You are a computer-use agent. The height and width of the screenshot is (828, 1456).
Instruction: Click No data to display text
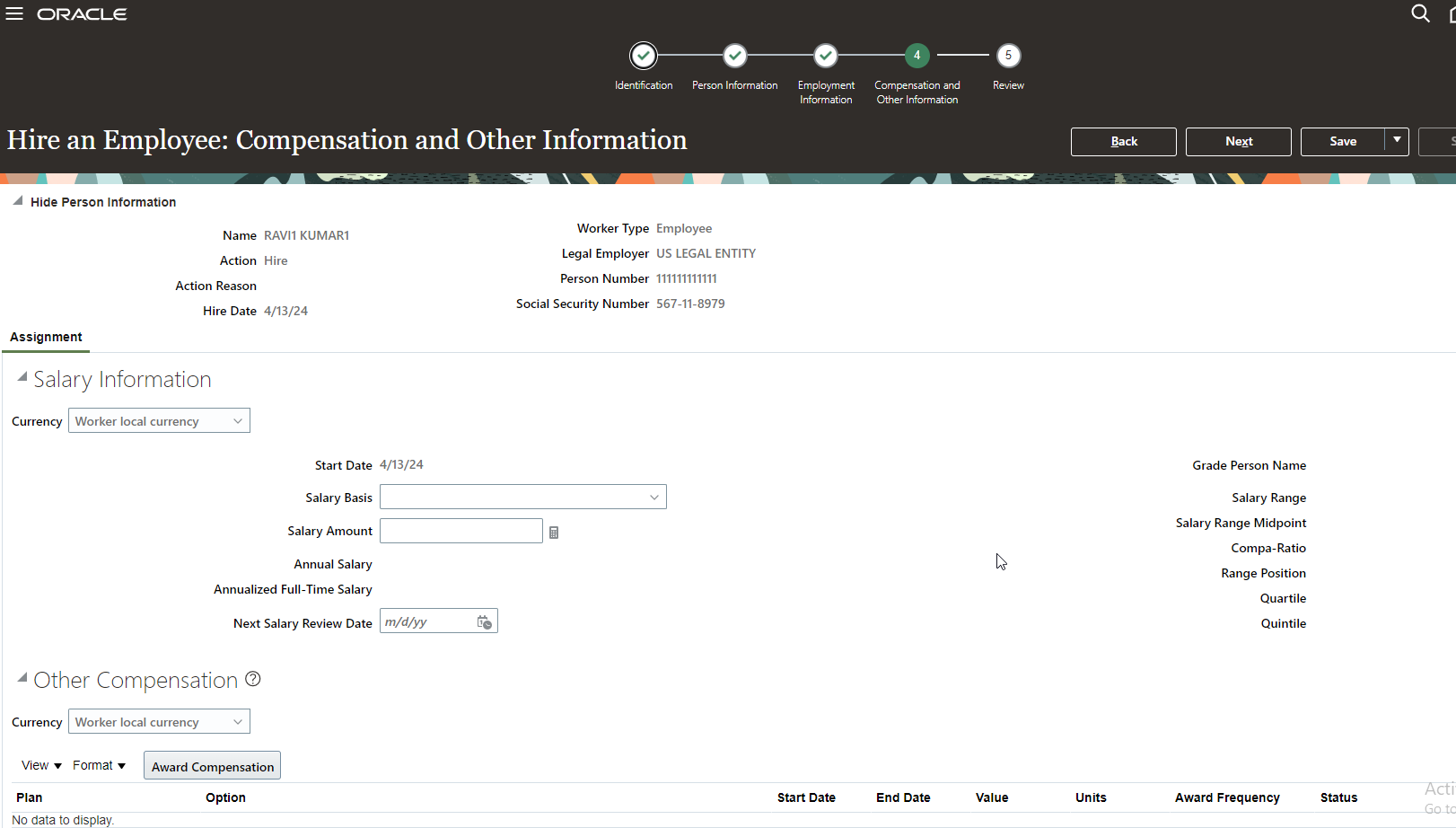[63, 820]
